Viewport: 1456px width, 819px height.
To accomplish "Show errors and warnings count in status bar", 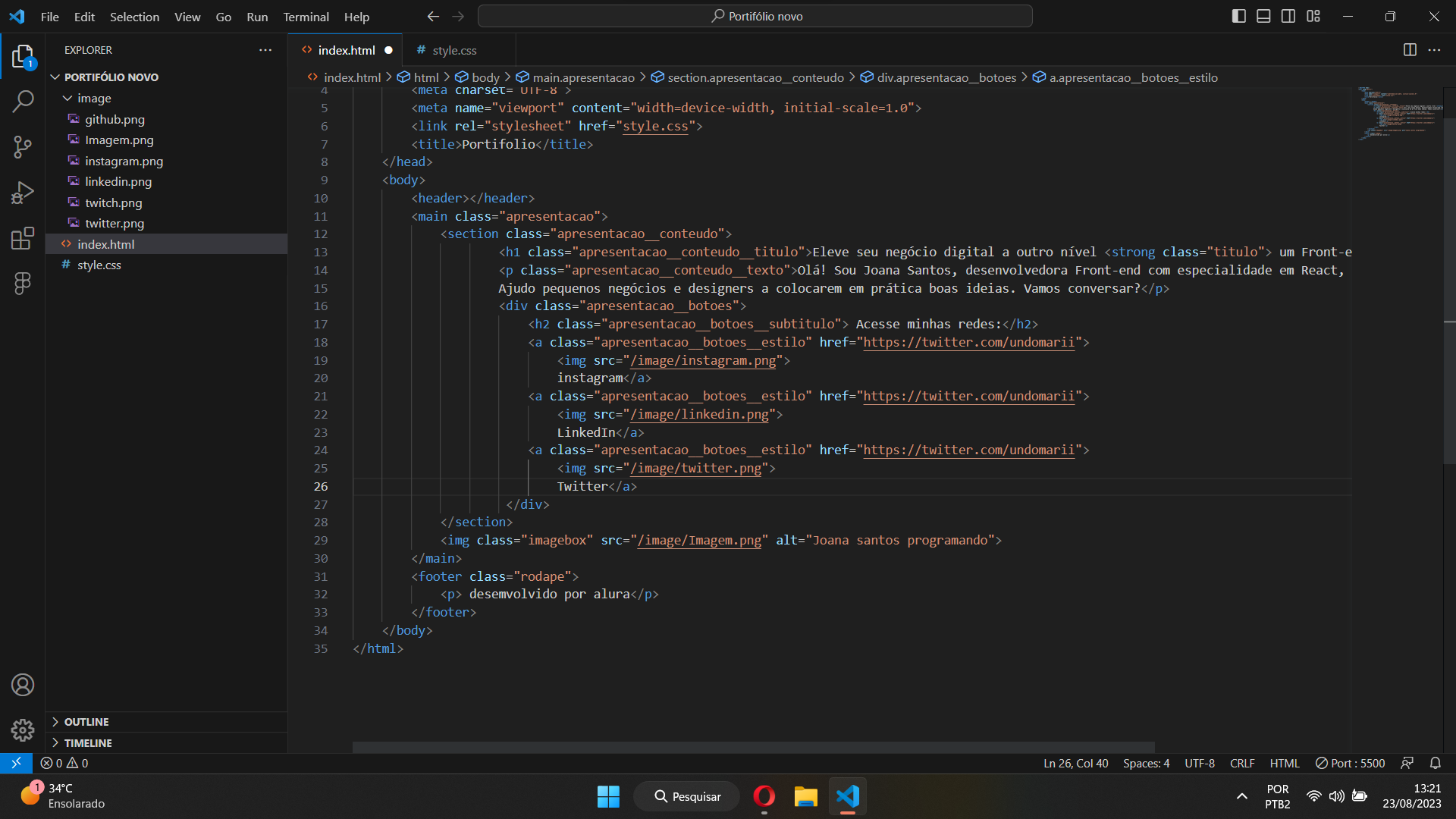I will (64, 763).
